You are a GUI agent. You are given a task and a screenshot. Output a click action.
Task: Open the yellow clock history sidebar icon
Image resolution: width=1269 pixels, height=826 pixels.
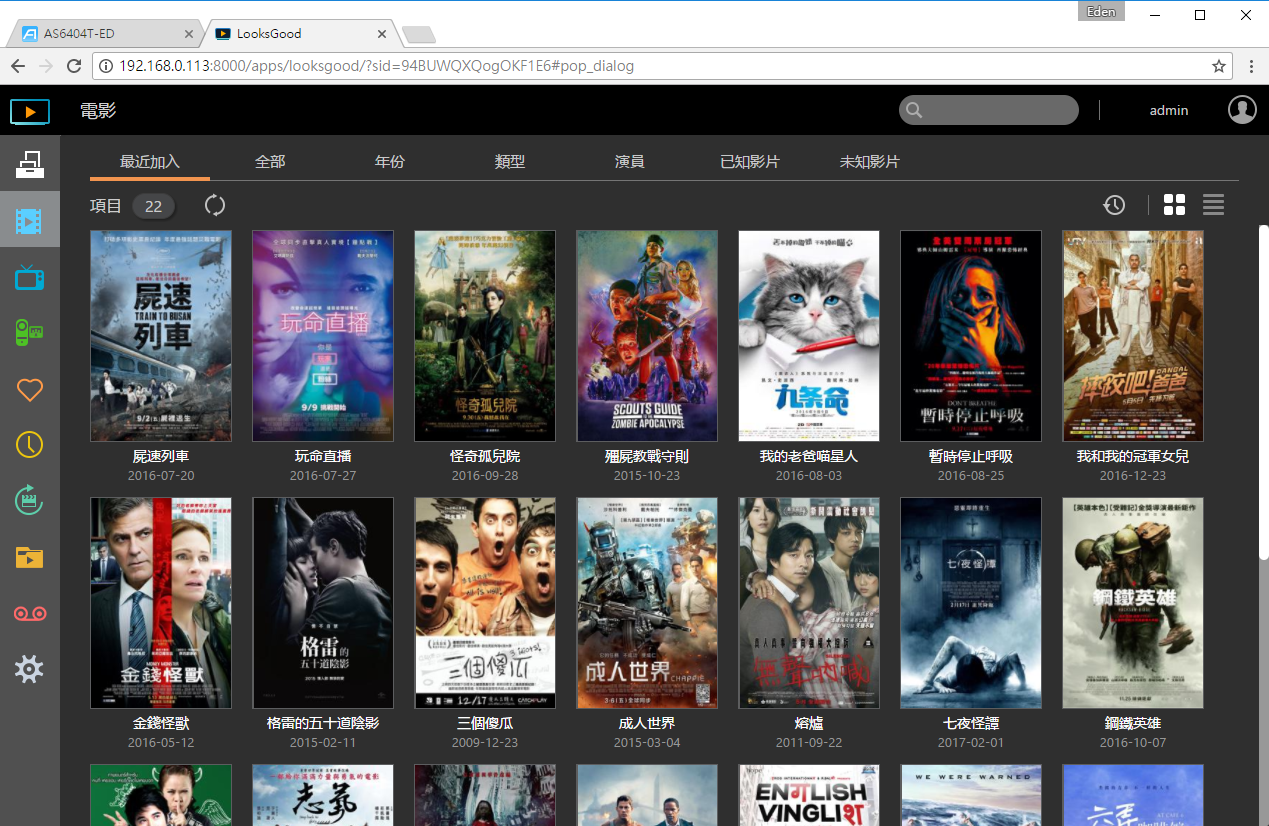coord(30,444)
